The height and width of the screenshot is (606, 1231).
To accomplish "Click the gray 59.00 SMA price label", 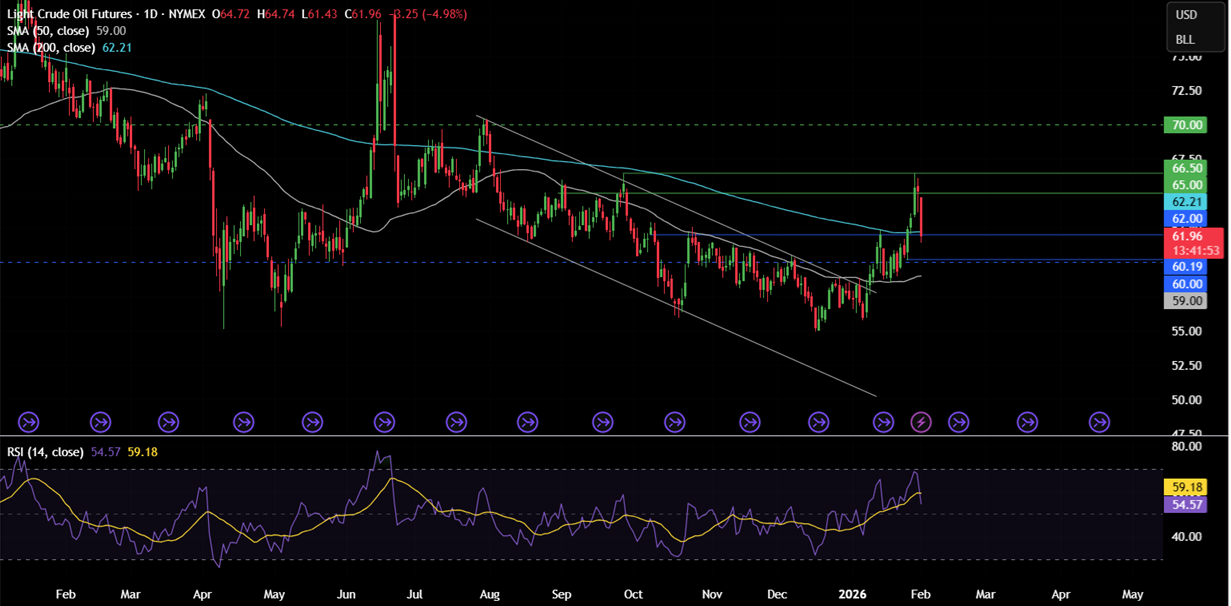I will click(x=1186, y=300).
